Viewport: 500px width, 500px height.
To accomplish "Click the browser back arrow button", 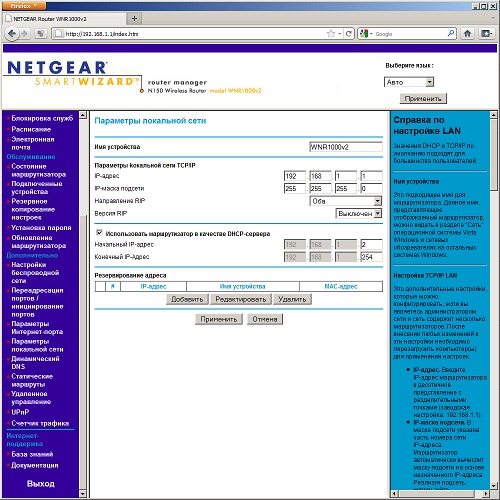I will [x=12, y=34].
